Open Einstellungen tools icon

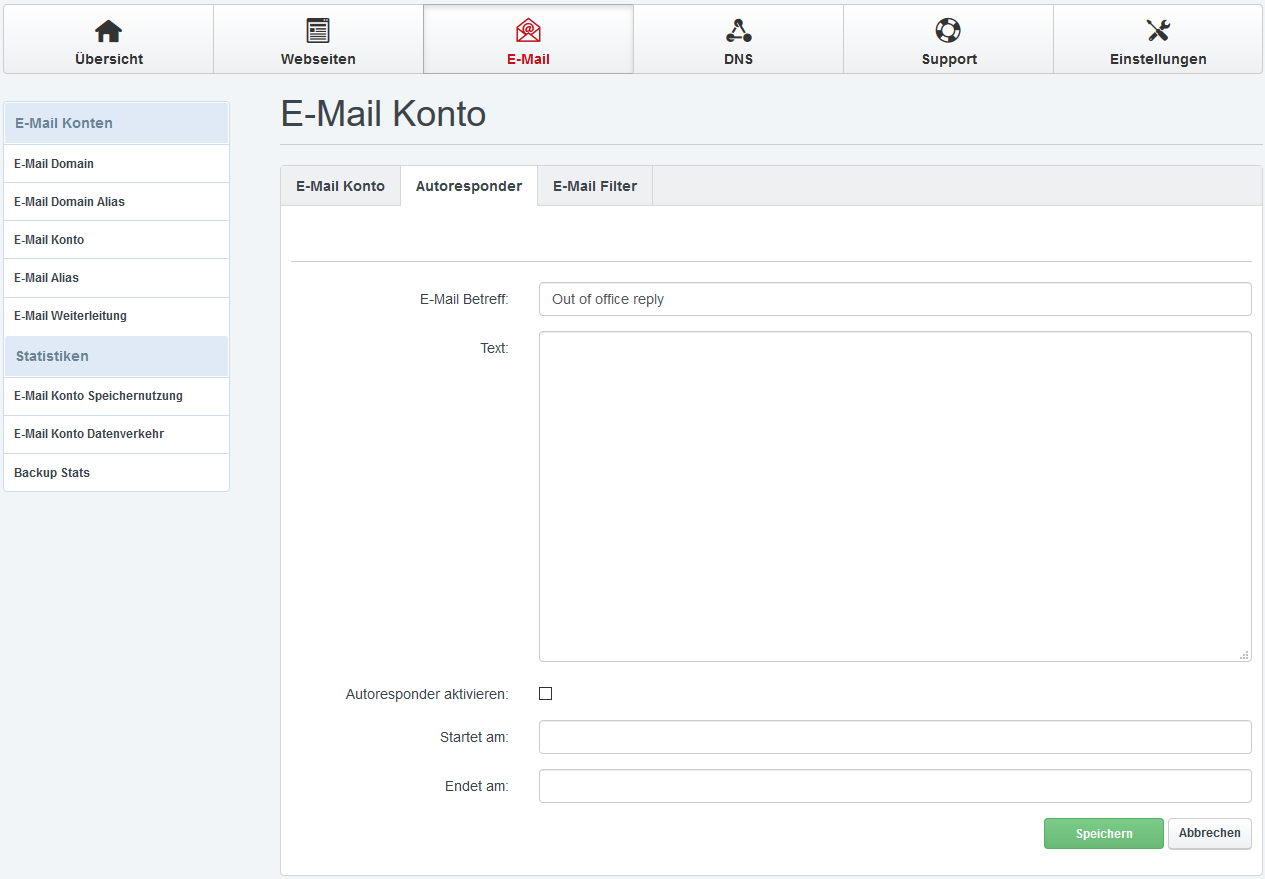pos(1158,31)
